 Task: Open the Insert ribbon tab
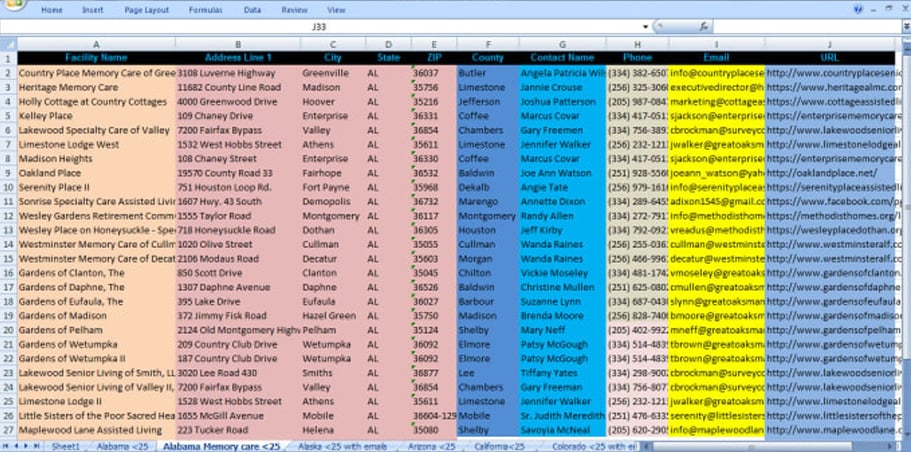pyautogui.click(x=92, y=10)
